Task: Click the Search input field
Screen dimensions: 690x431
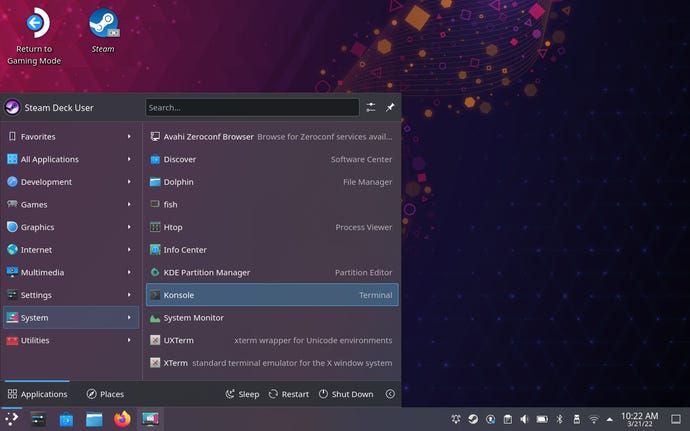Action: tap(252, 107)
